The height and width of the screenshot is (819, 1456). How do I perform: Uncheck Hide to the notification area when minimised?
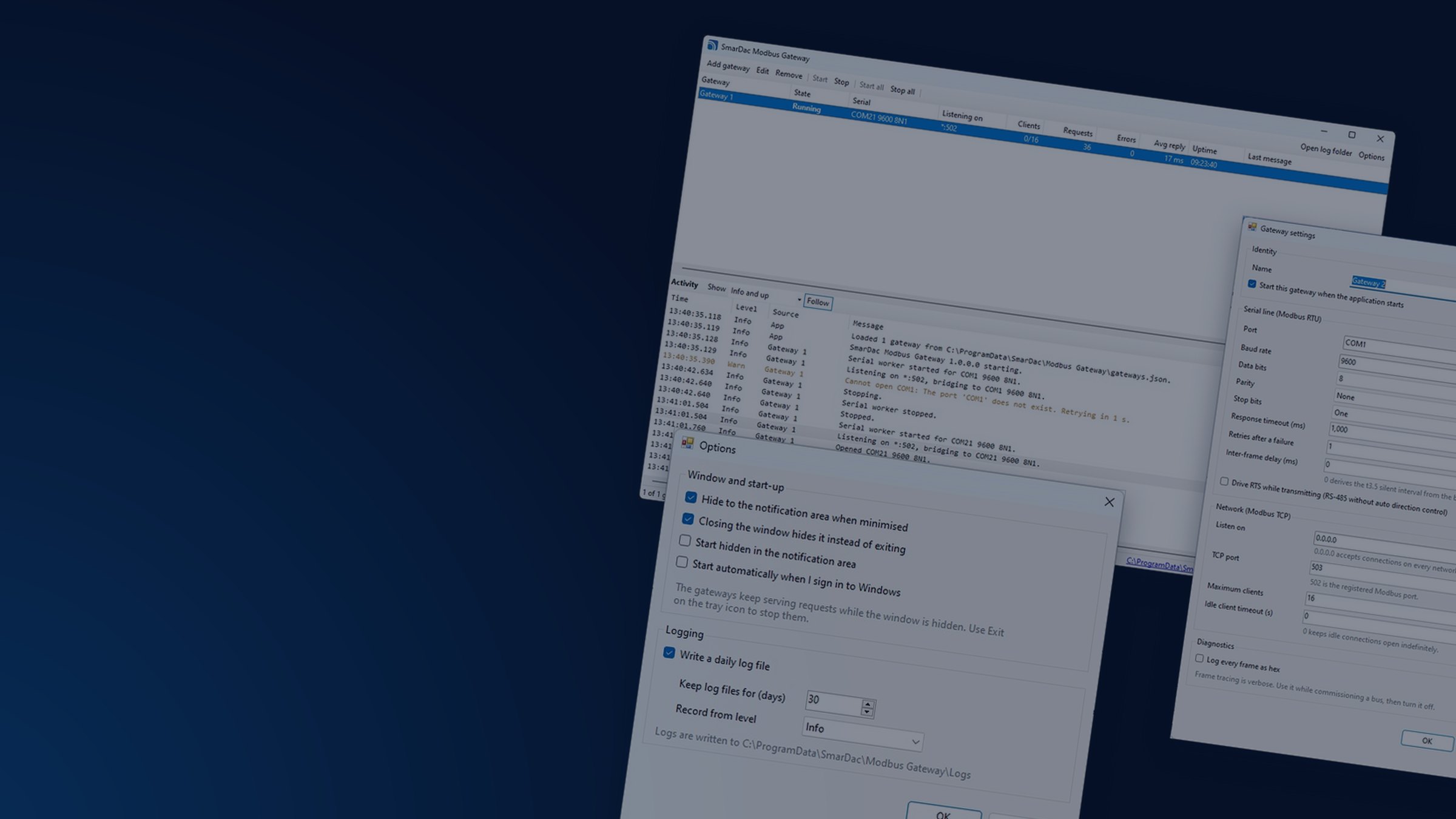(x=690, y=497)
